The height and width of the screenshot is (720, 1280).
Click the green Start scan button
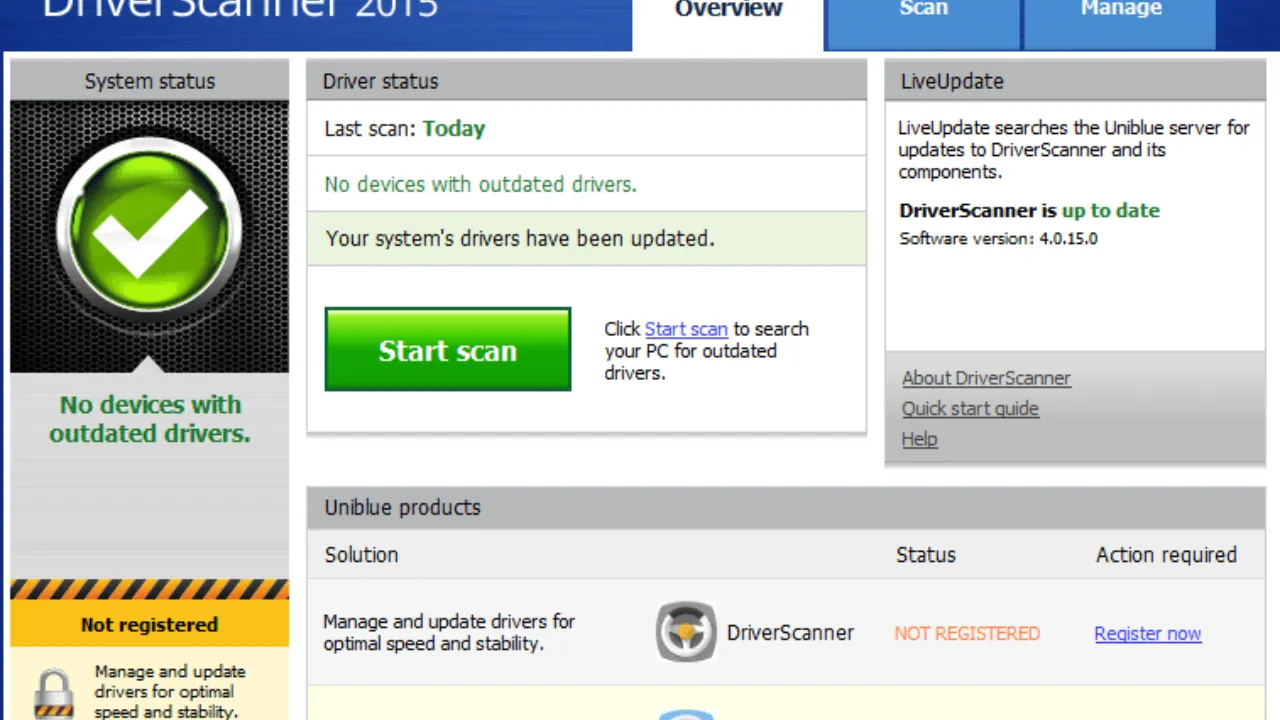(x=448, y=349)
